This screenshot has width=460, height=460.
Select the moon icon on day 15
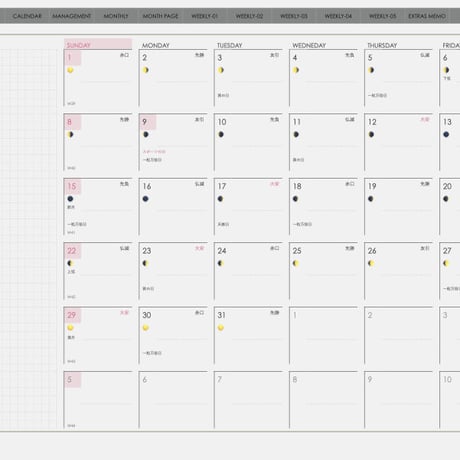(x=70, y=199)
